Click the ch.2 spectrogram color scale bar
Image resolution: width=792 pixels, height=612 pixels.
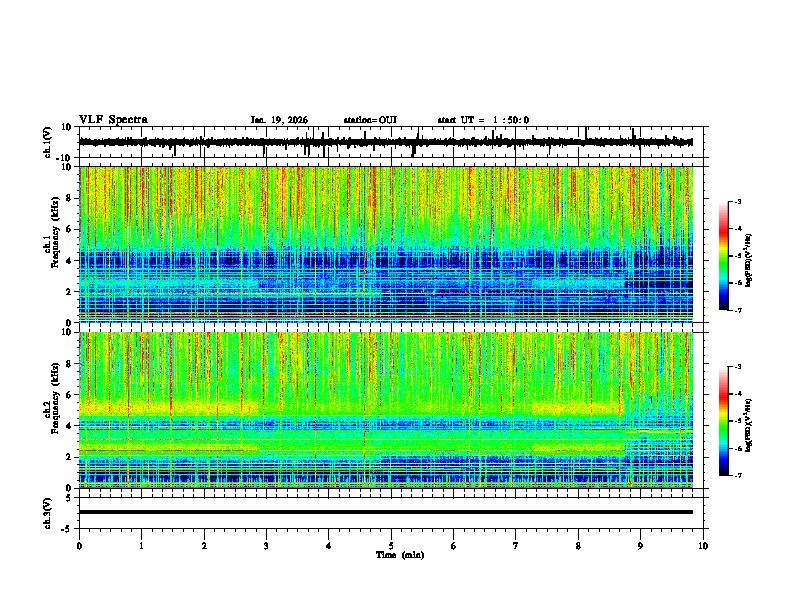724,421
